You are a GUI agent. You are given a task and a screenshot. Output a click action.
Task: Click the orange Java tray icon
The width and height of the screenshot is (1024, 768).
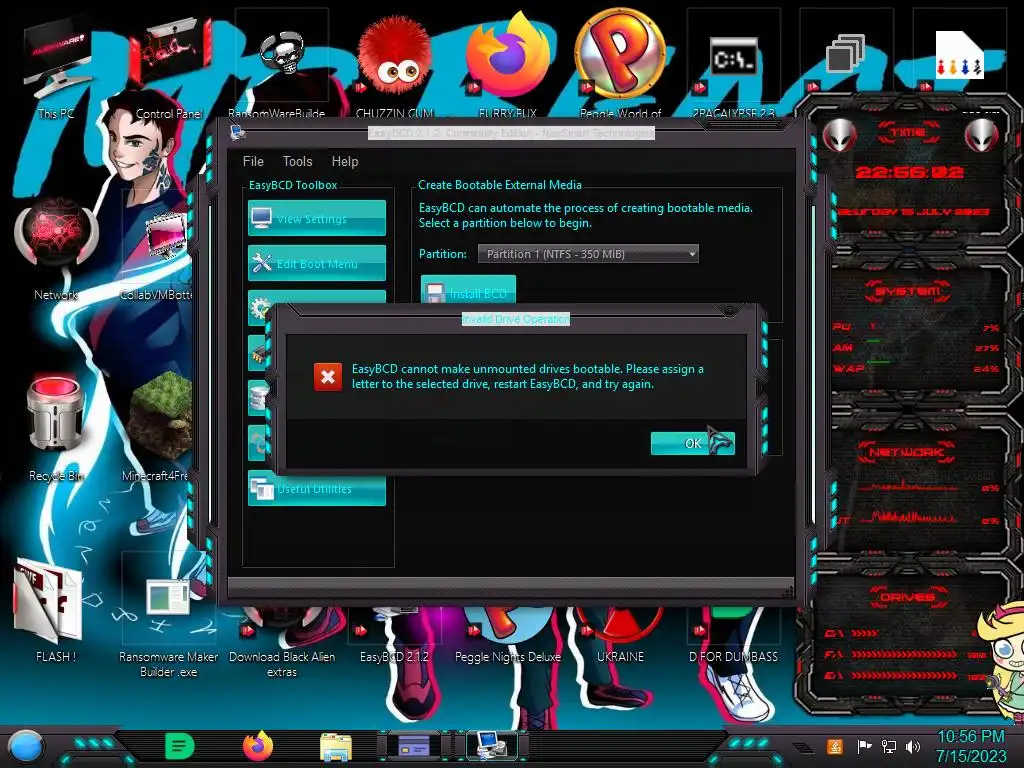coord(834,746)
